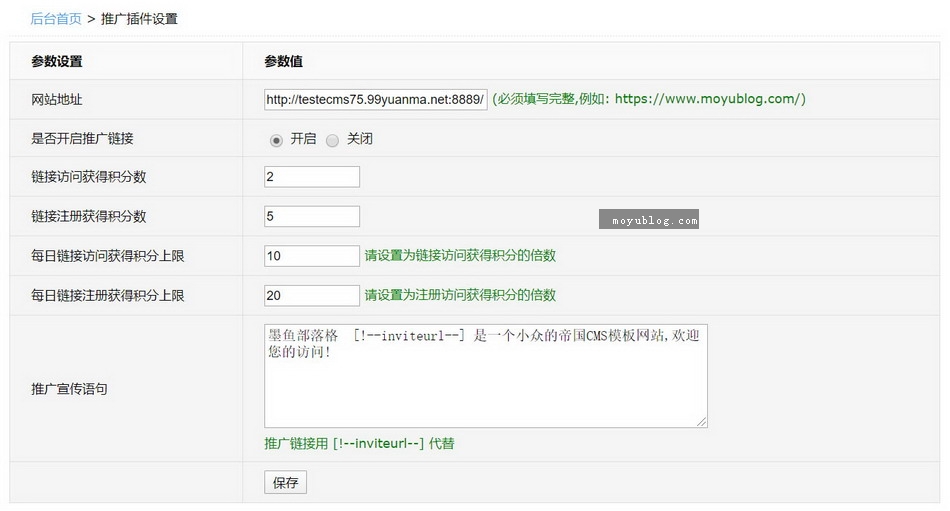Focus the 链接访问获得积分数 input box
Screen dimensions: 950x511
(x=311, y=177)
